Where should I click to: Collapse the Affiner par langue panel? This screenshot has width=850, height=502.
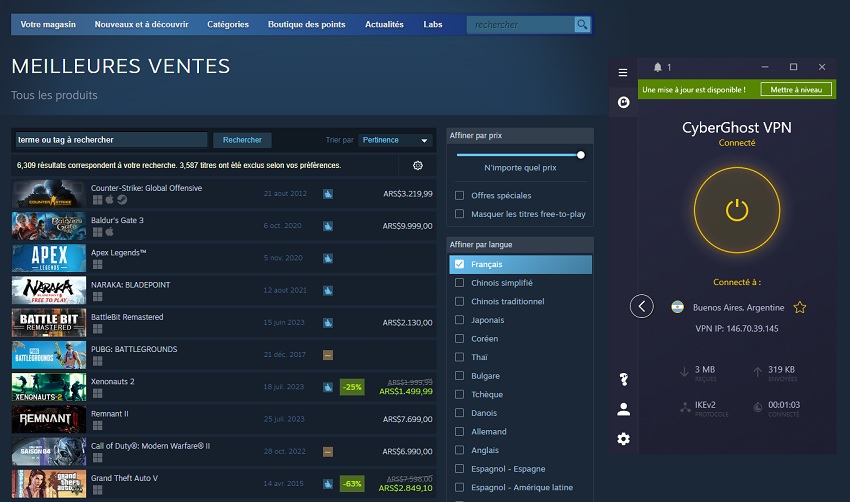tap(520, 244)
